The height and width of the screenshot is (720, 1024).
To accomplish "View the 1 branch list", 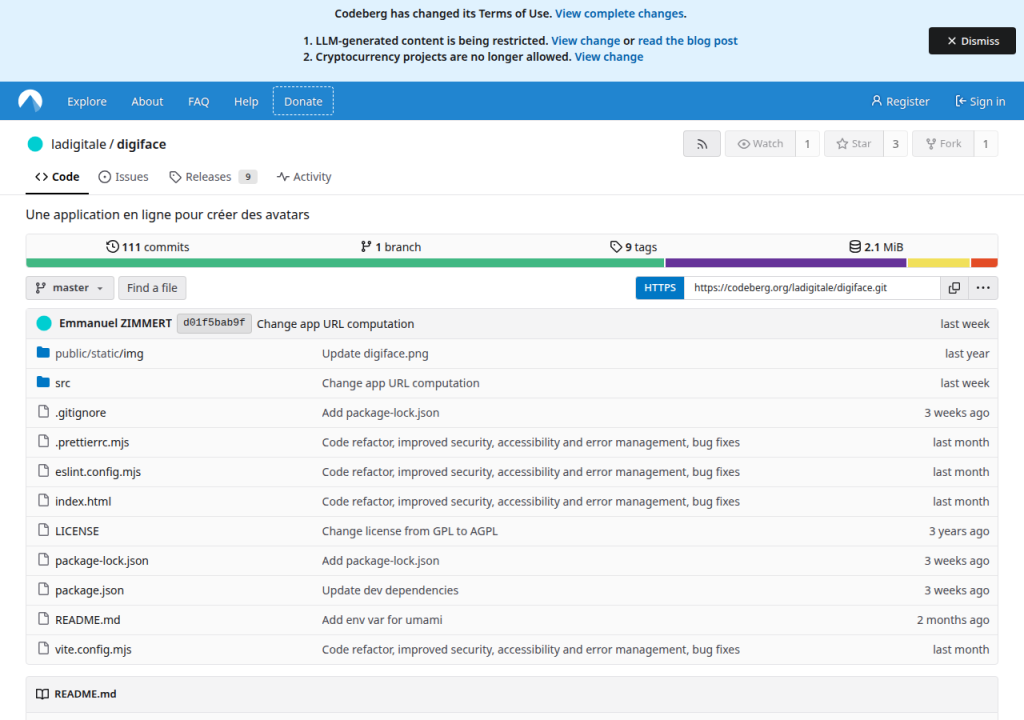I will click(x=391, y=247).
